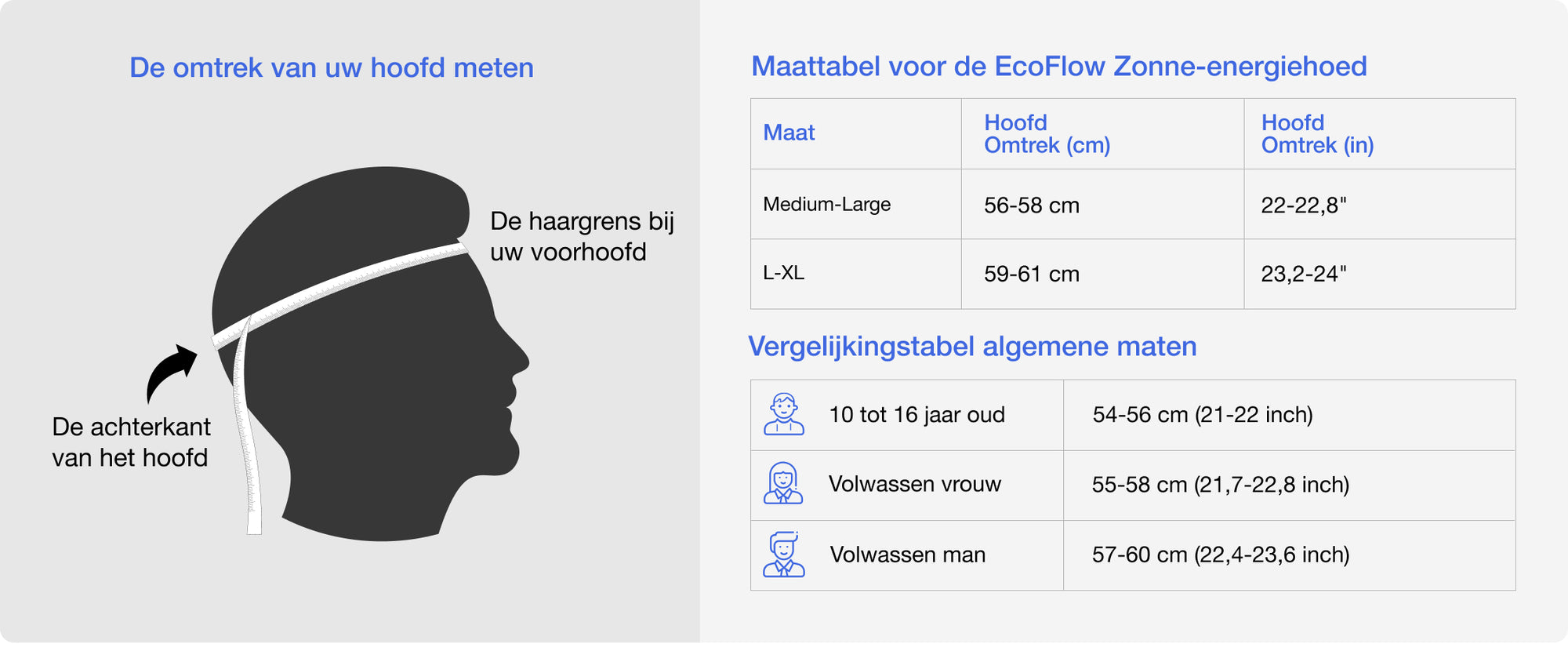Click the "De haargrens bij uw voorhoofd" label

coord(581,236)
